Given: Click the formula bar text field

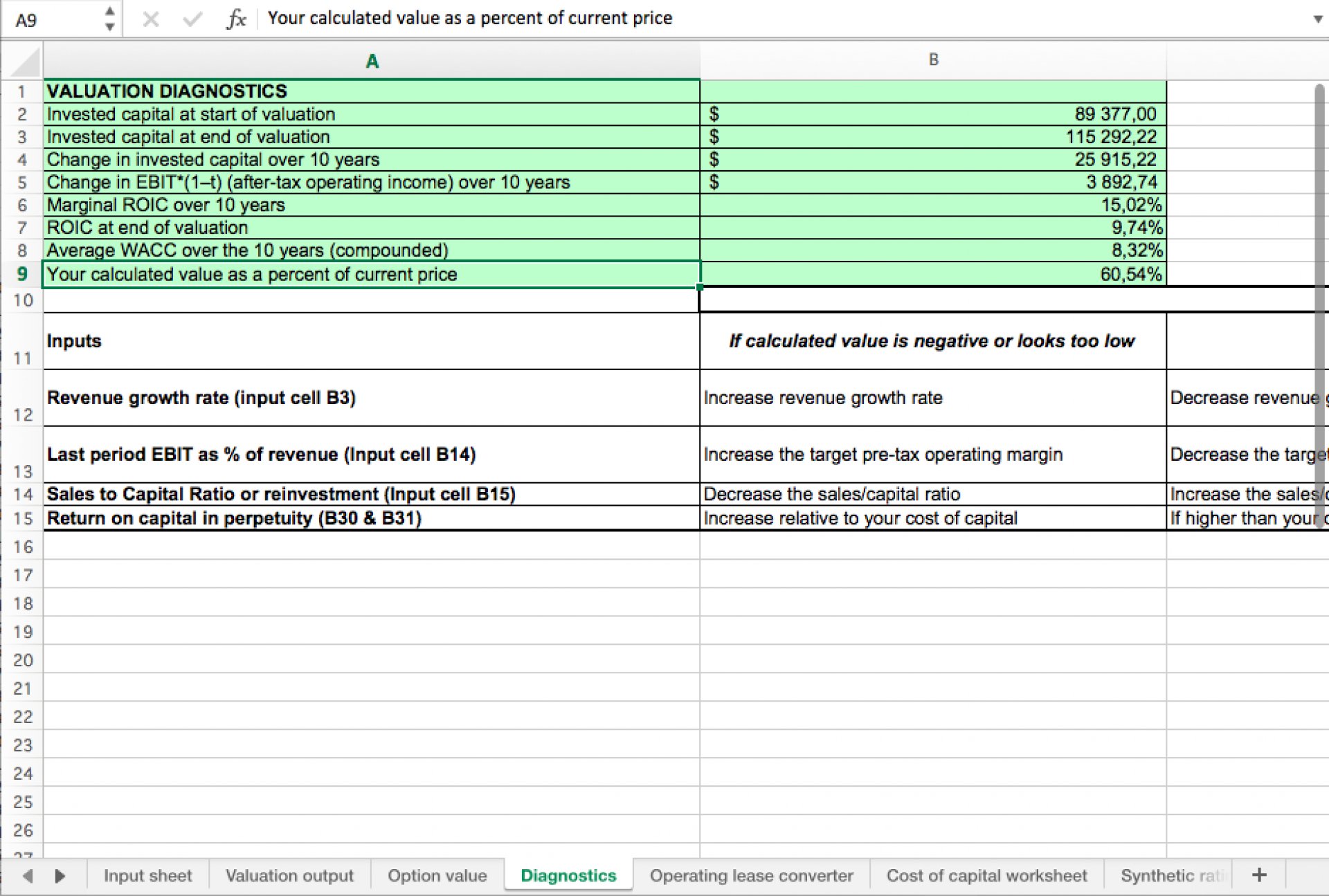Looking at the screenshot, I should (782, 19).
